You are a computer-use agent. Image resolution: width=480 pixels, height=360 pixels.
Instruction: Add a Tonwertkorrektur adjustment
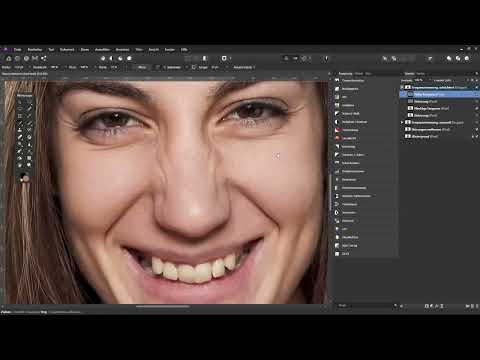[x=365, y=81]
